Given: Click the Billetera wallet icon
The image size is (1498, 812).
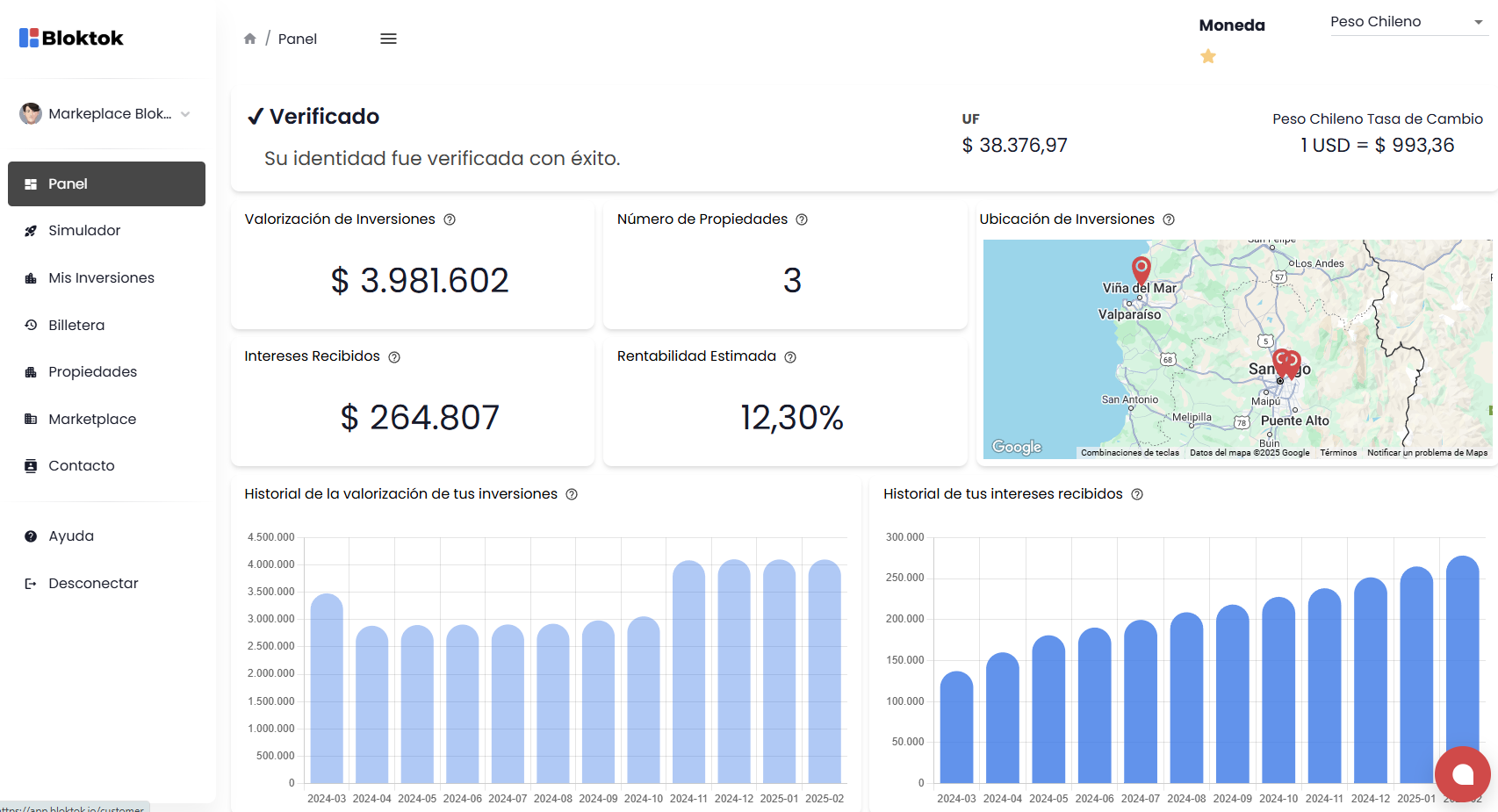Looking at the screenshot, I should tap(32, 325).
